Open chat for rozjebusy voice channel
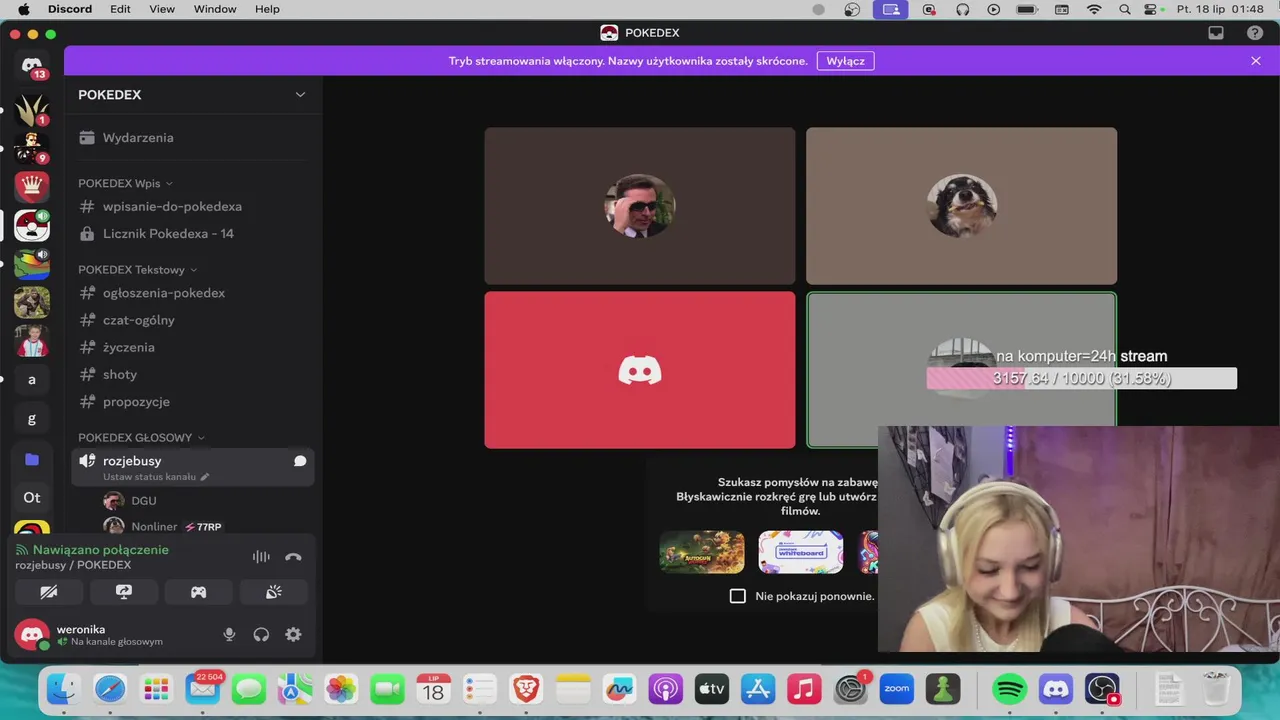This screenshot has height=720, width=1280. (x=299, y=461)
